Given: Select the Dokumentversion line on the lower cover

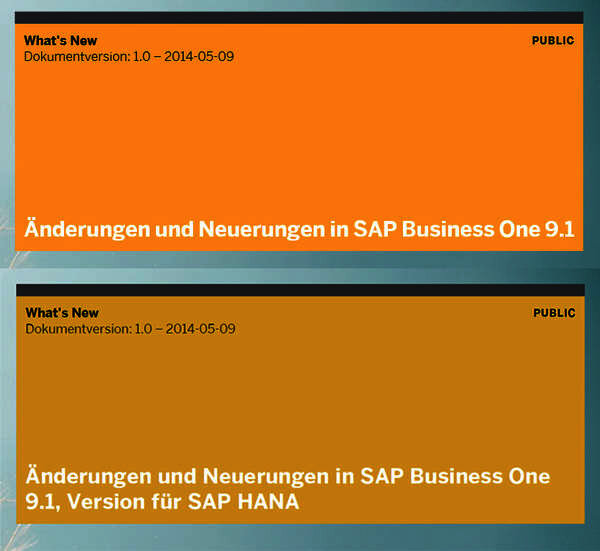Looking at the screenshot, I should point(129,328).
